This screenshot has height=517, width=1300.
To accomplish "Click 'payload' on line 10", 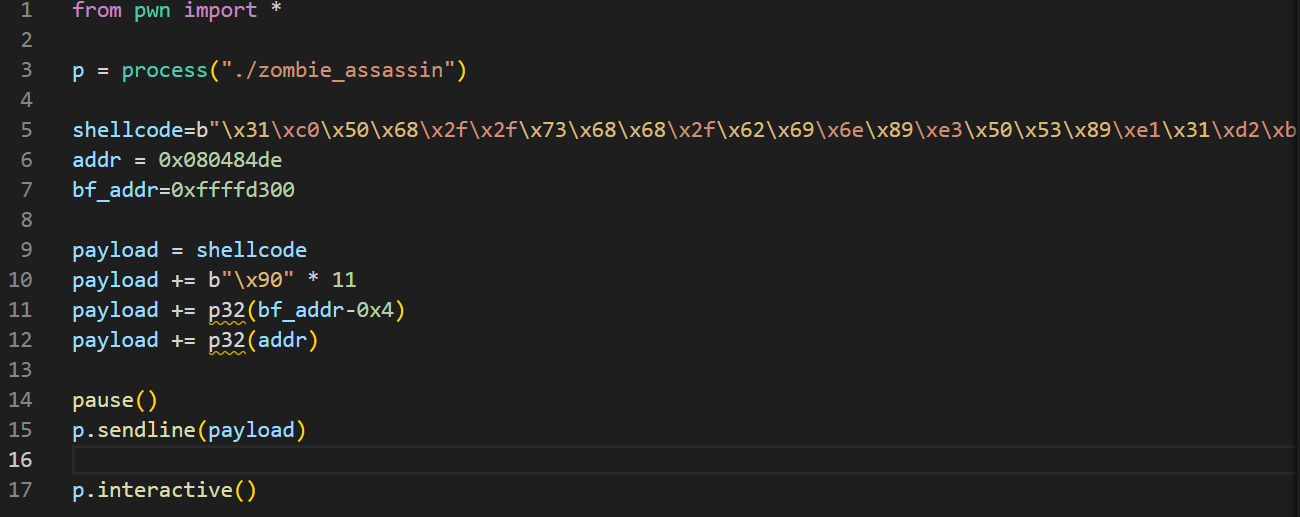I will point(115,280).
